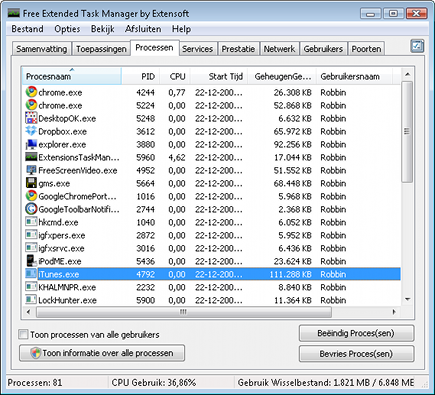
Task: Switch to the Poorten tab
Action: coord(366,49)
